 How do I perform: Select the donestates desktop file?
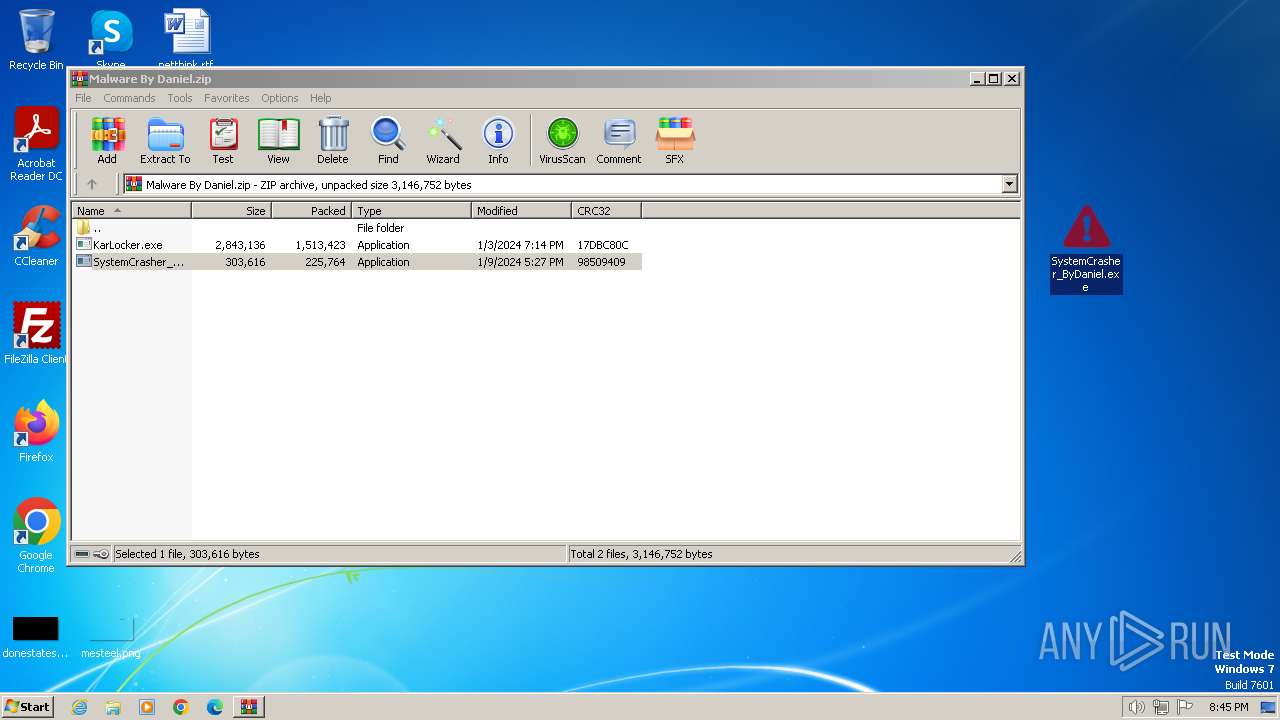pyautogui.click(x=35, y=638)
